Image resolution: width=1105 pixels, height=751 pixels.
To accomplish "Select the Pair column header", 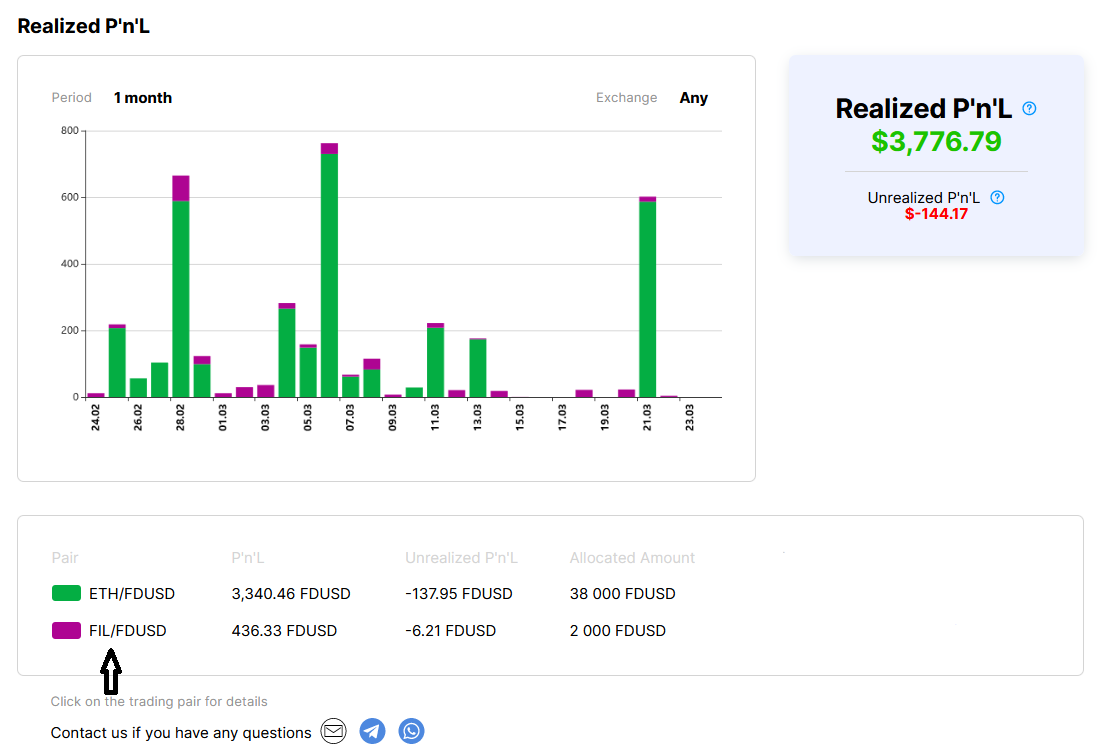I will pos(65,558).
